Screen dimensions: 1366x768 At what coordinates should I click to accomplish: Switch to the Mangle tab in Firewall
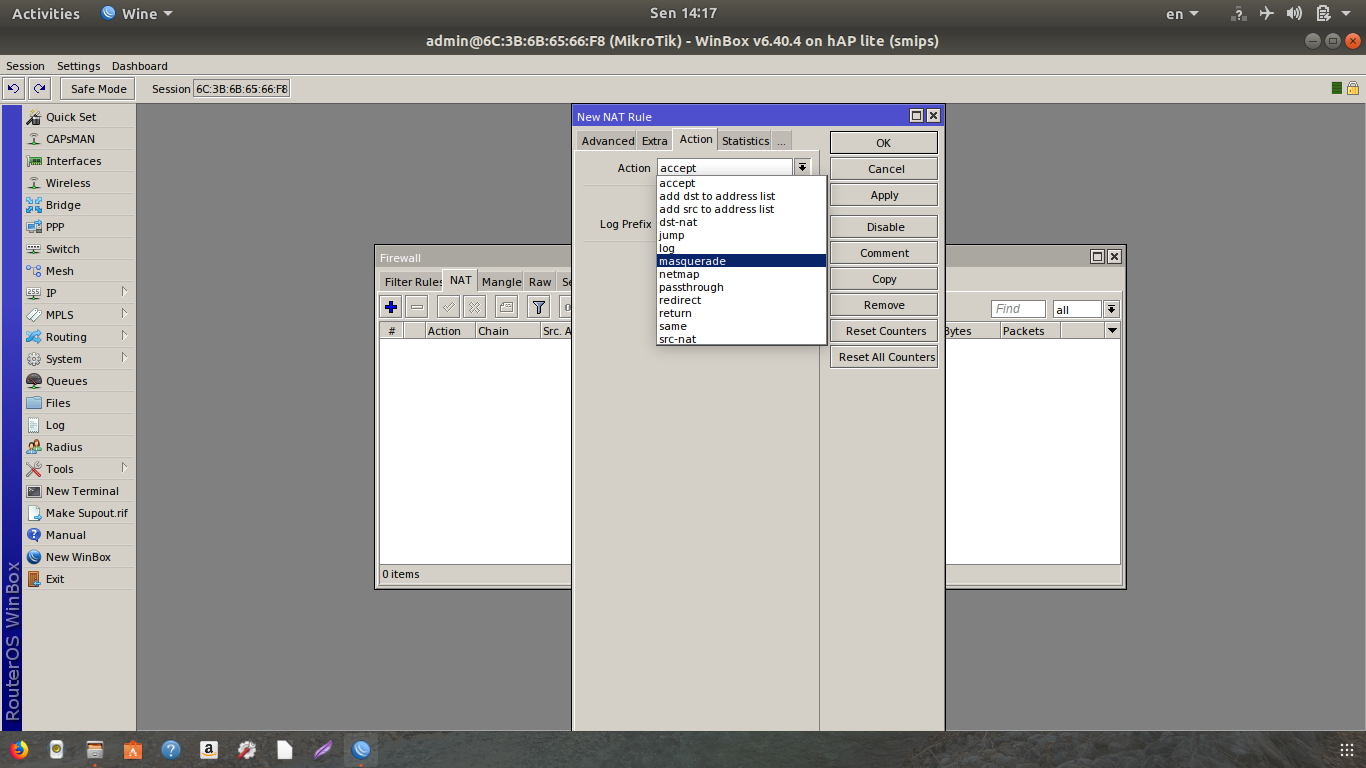pyautogui.click(x=502, y=282)
